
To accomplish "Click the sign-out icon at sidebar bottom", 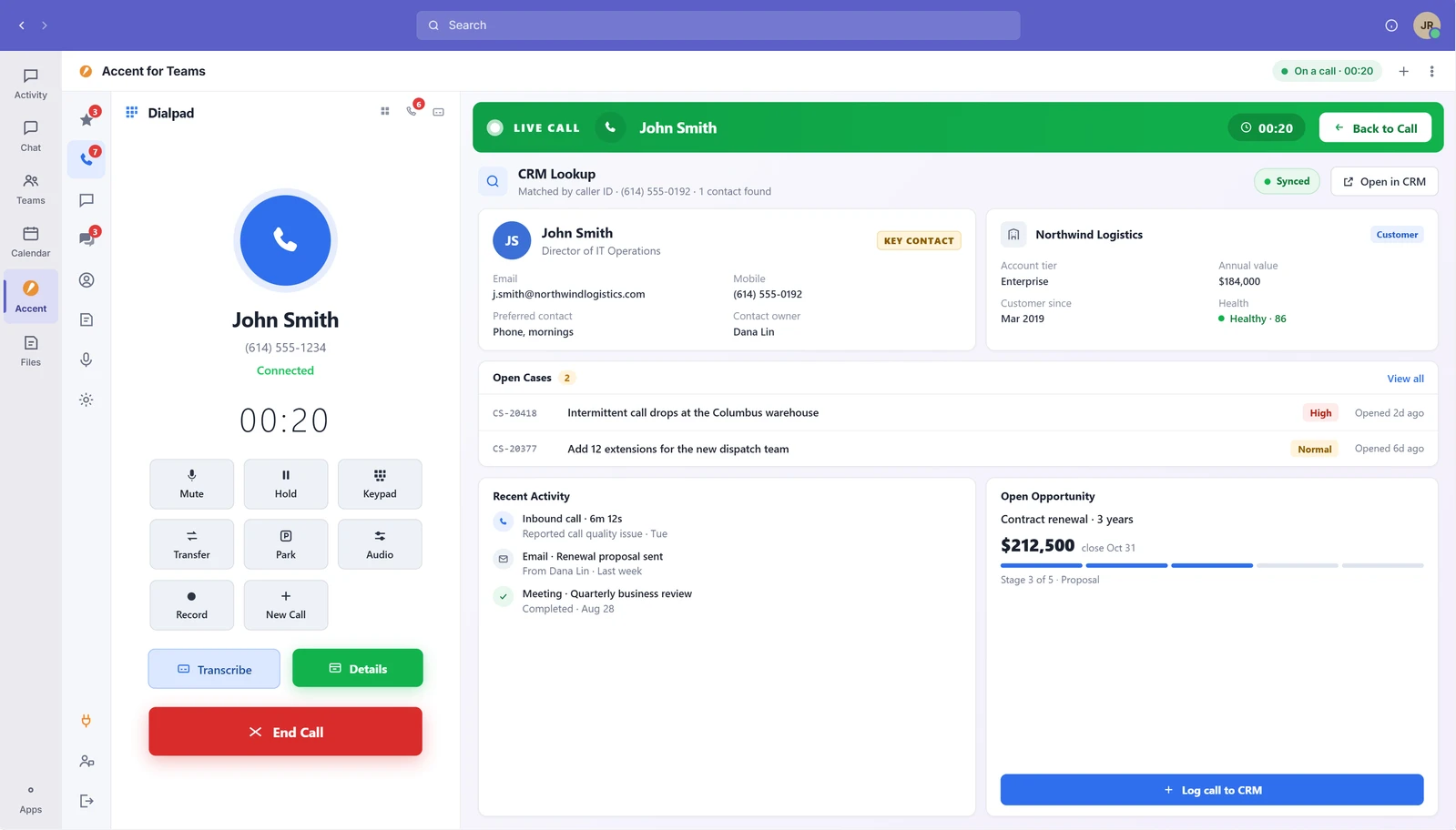I will (87, 801).
